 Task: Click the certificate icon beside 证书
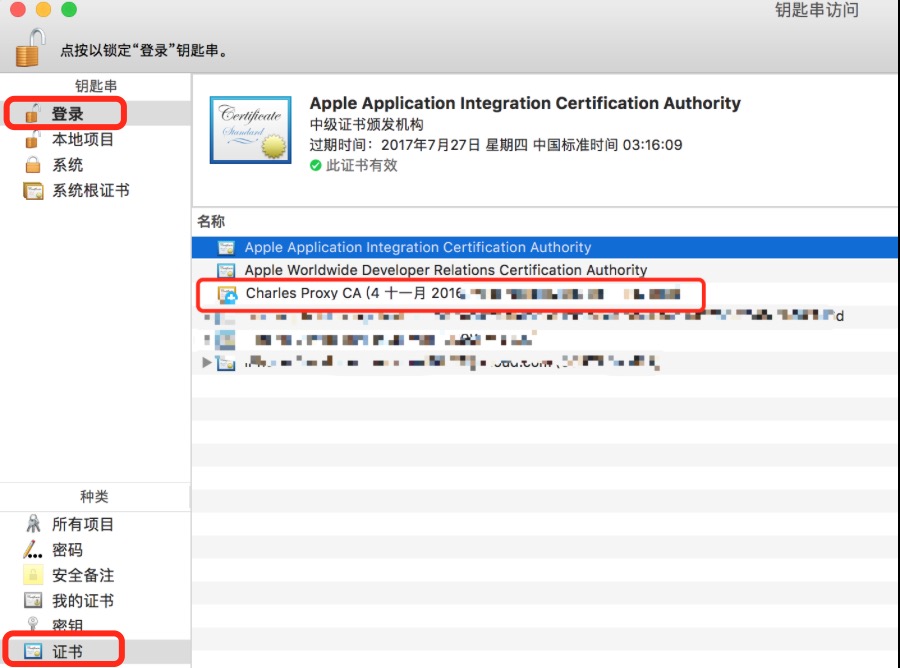(x=33, y=651)
